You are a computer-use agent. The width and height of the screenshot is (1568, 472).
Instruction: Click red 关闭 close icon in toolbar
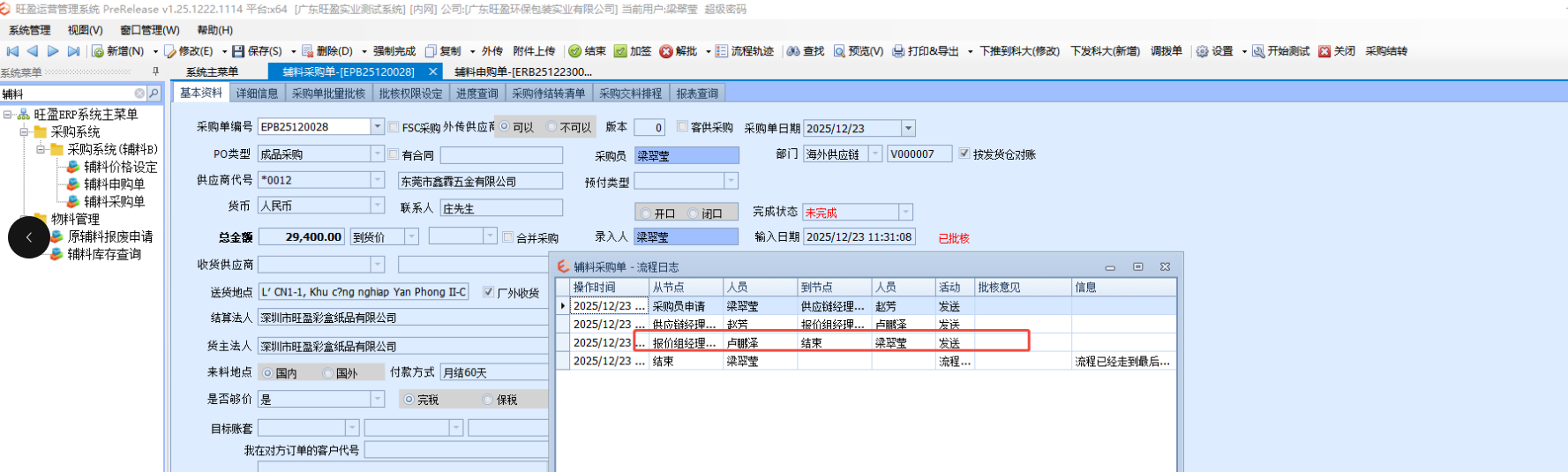[x=1324, y=51]
